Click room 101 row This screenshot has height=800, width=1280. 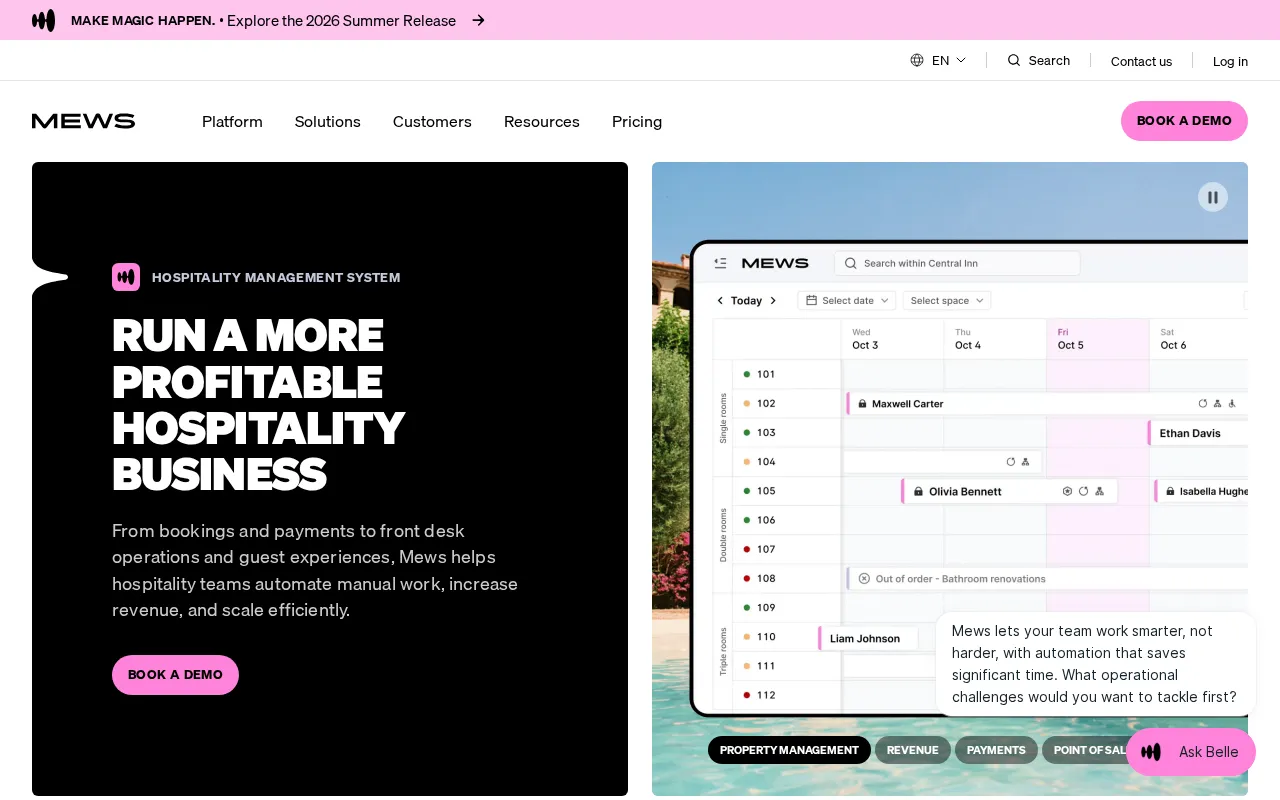click(787, 374)
